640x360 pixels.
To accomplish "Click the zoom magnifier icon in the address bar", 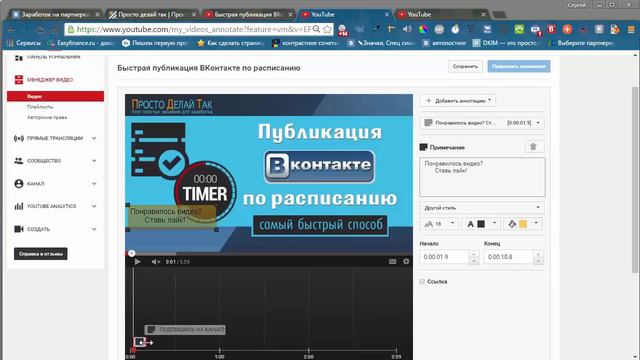I will [316, 29].
